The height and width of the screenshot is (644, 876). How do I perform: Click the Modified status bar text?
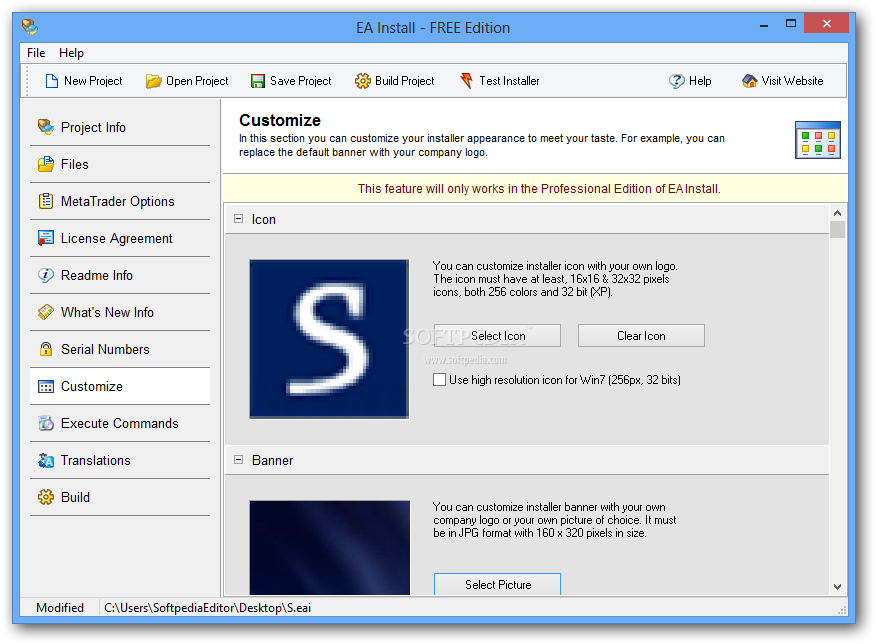click(60, 608)
